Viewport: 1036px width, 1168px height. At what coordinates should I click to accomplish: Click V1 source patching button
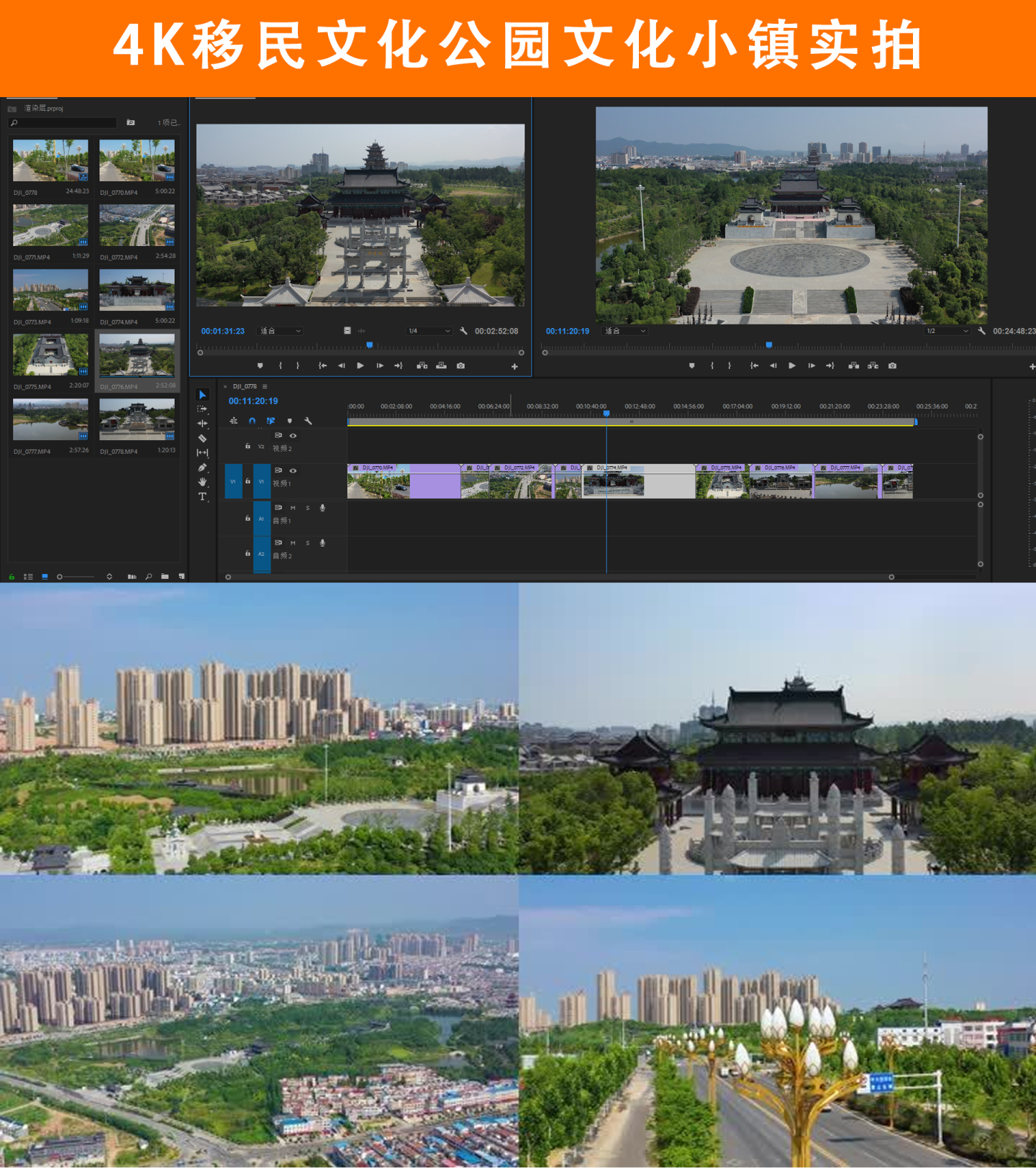[x=233, y=482]
